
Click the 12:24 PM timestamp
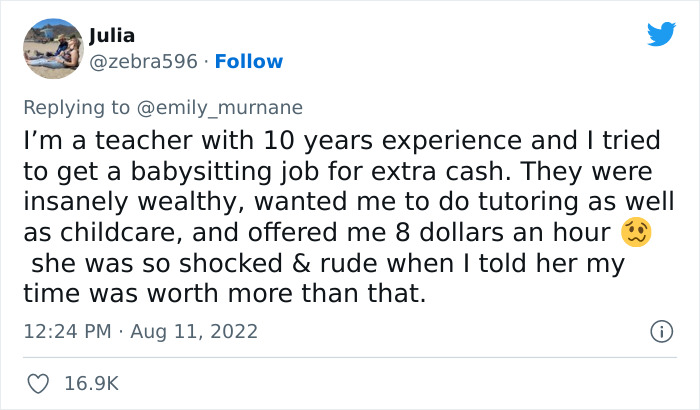[64, 331]
